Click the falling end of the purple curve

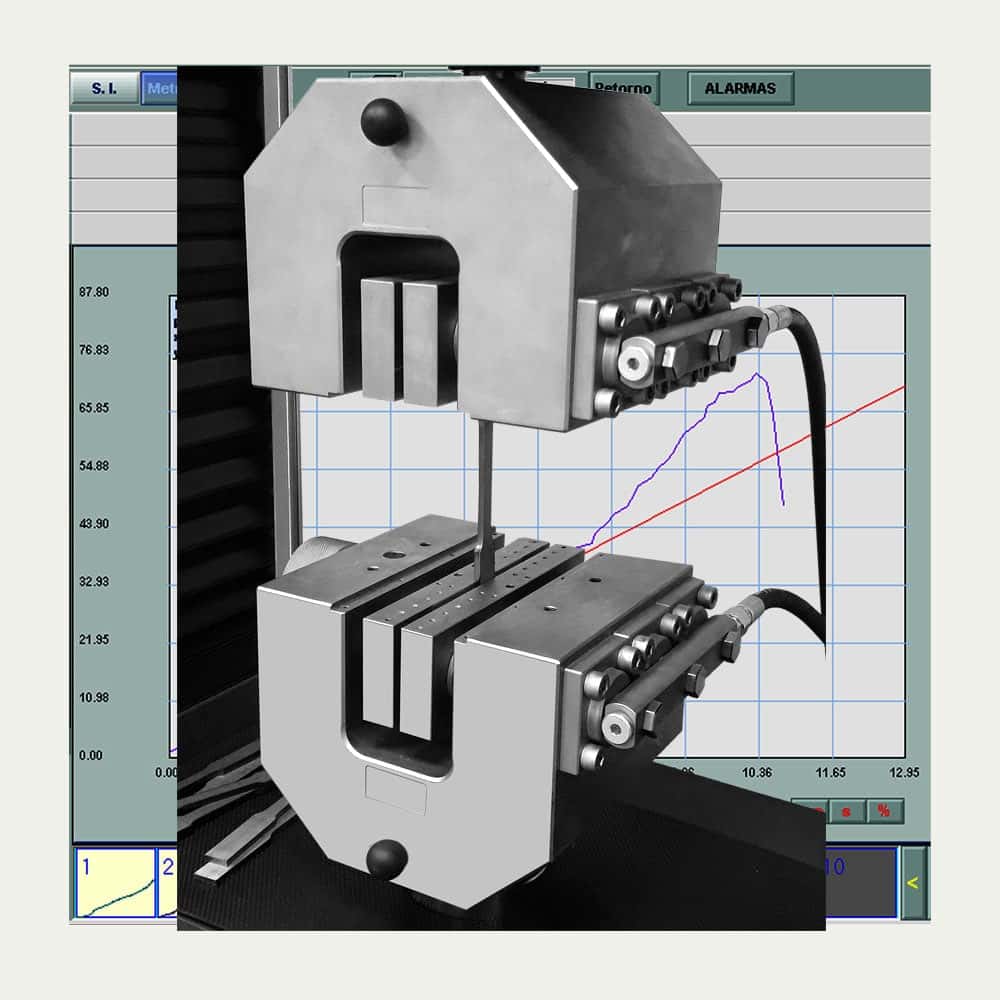click(x=782, y=502)
